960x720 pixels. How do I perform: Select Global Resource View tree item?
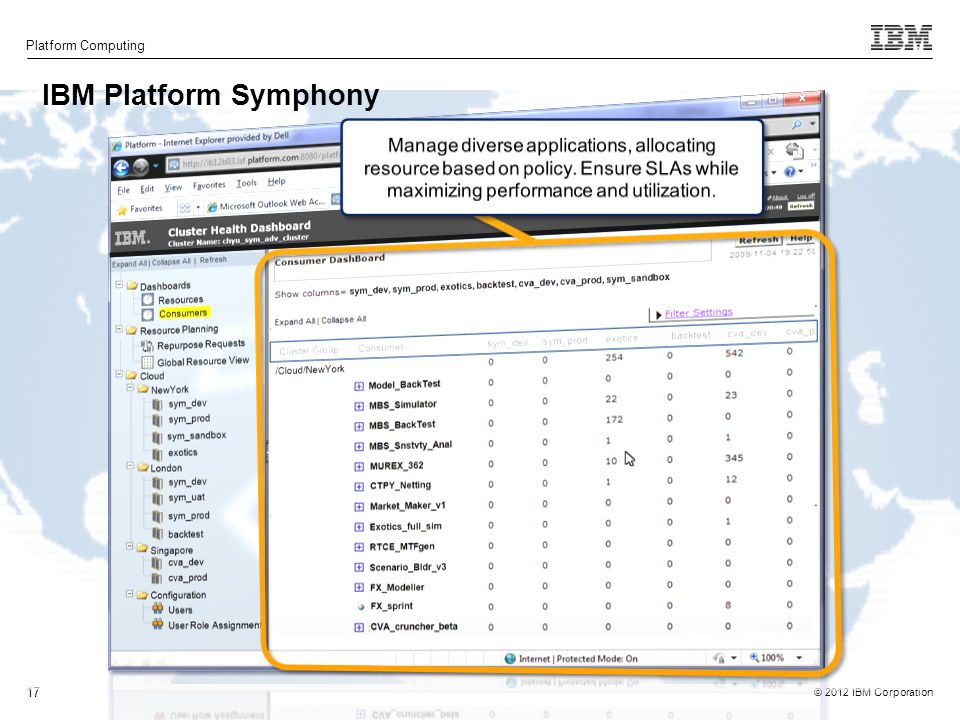click(x=203, y=361)
